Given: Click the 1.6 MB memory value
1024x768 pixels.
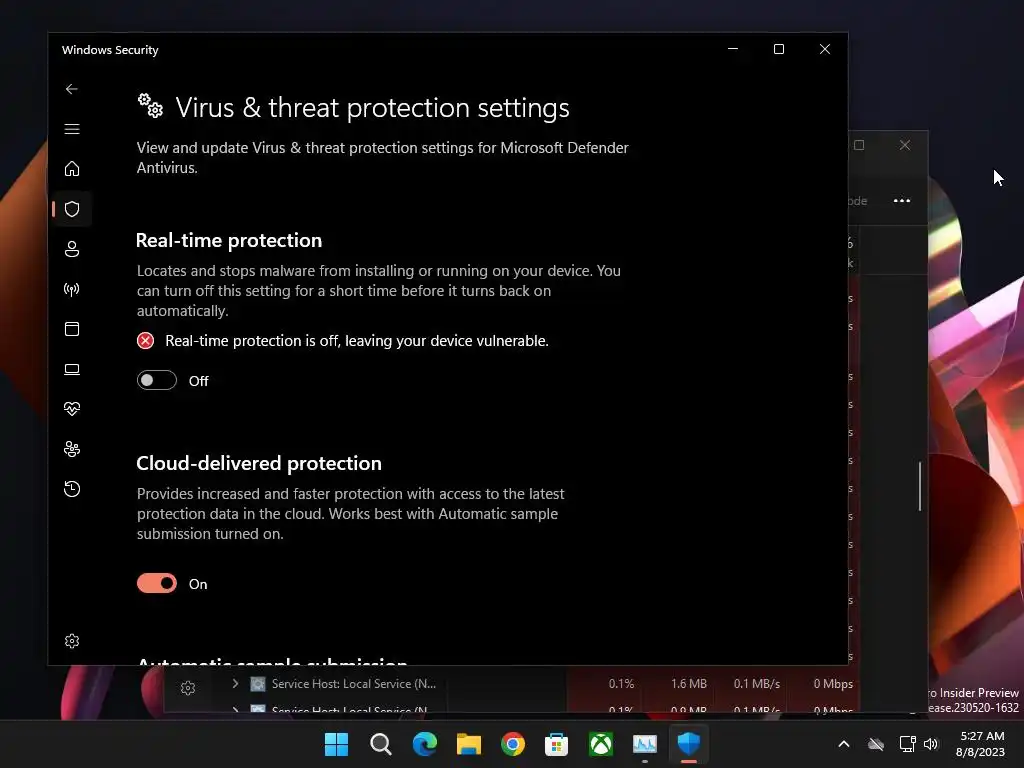Looking at the screenshot, I should click(x=689, y=684).
